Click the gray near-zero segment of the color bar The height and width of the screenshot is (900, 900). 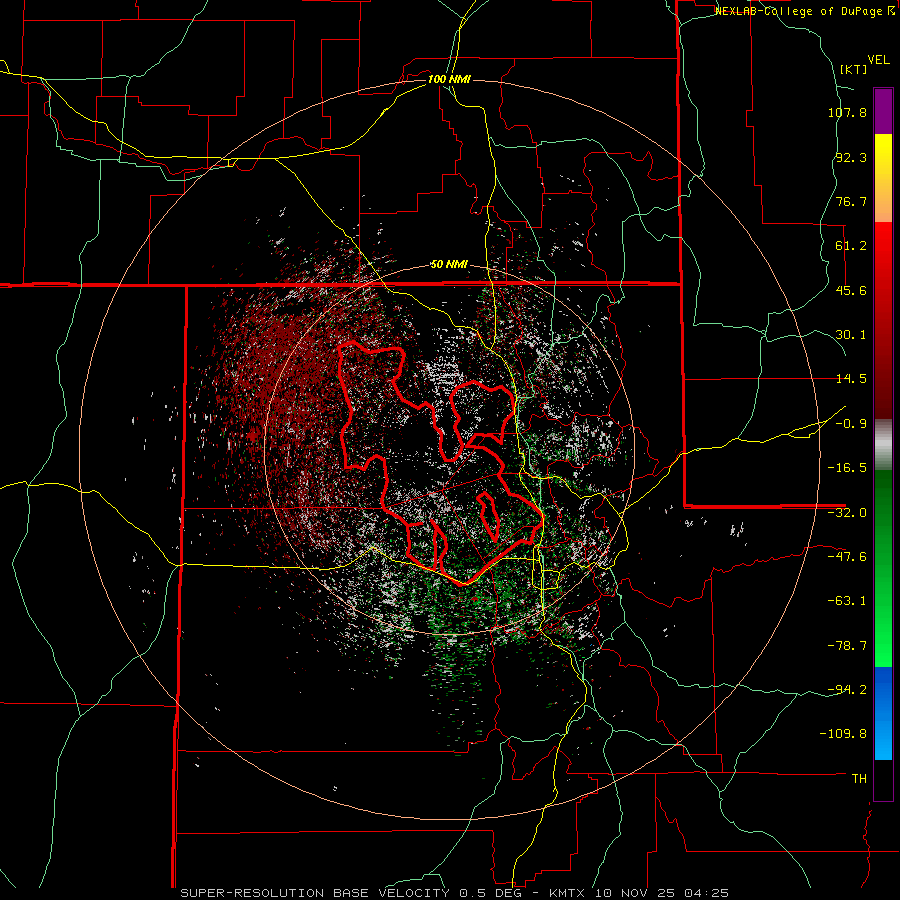pos(883,445)
